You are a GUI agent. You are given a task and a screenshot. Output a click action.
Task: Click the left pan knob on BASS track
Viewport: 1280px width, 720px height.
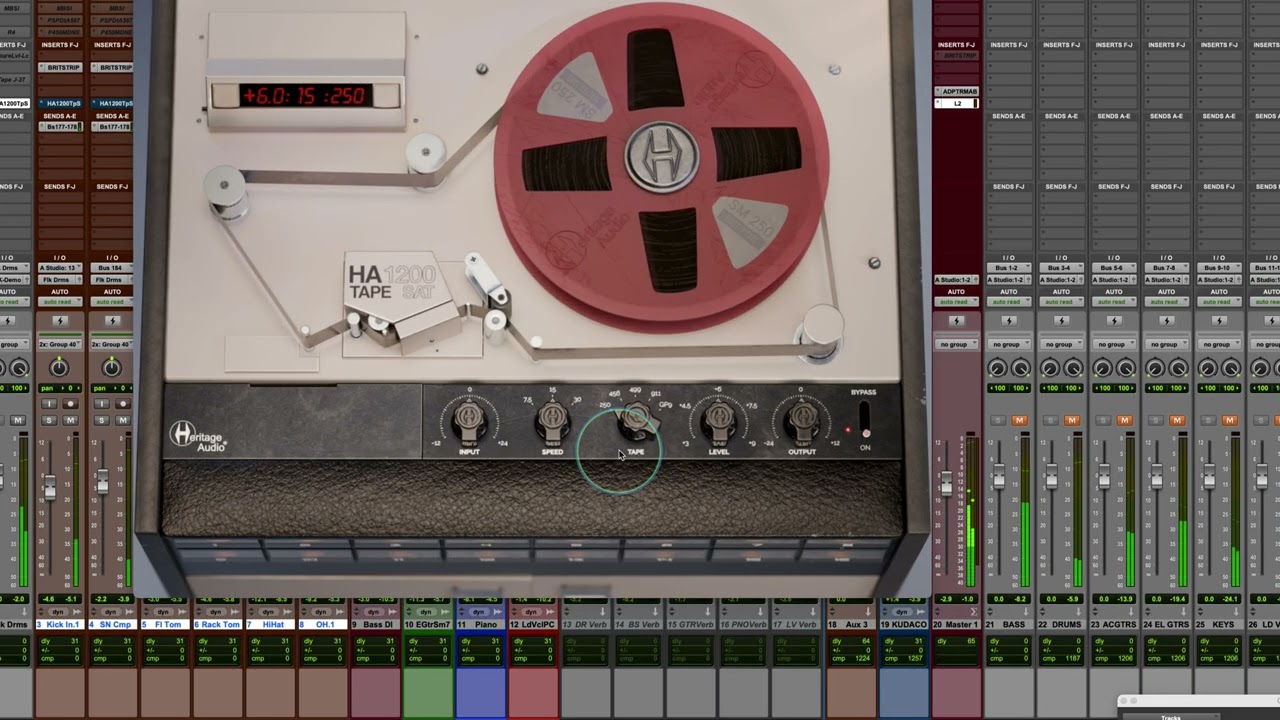[x=997, y=368]
